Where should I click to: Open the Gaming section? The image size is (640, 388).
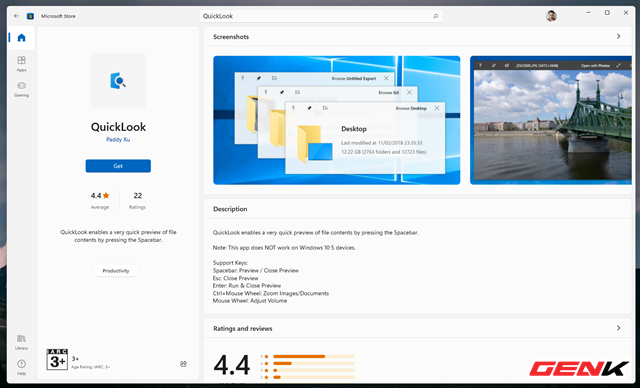click(x=21, y=89)
